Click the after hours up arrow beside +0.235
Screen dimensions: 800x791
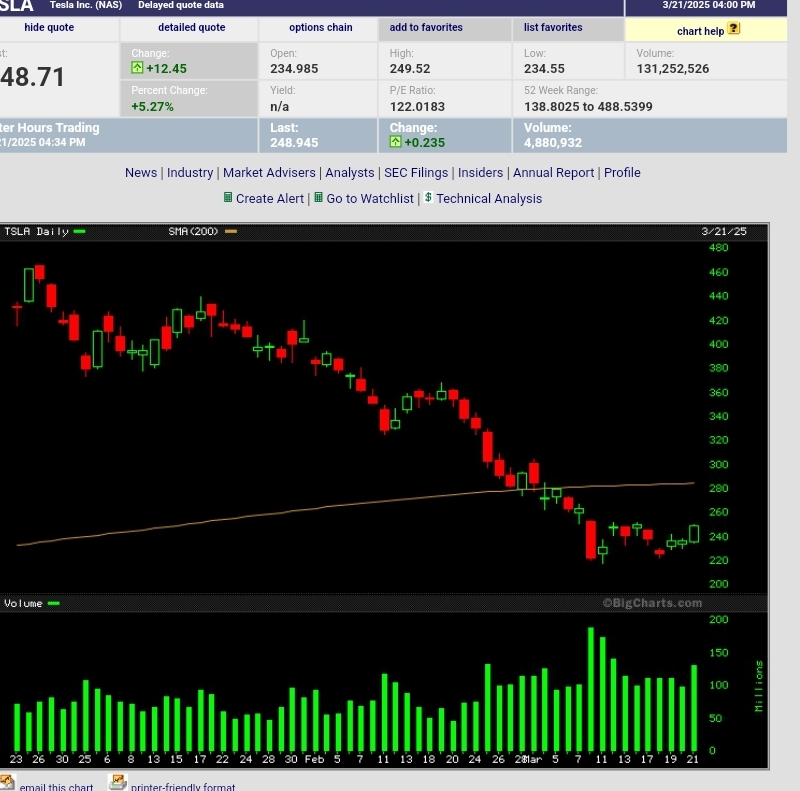[x=395, y=141]
